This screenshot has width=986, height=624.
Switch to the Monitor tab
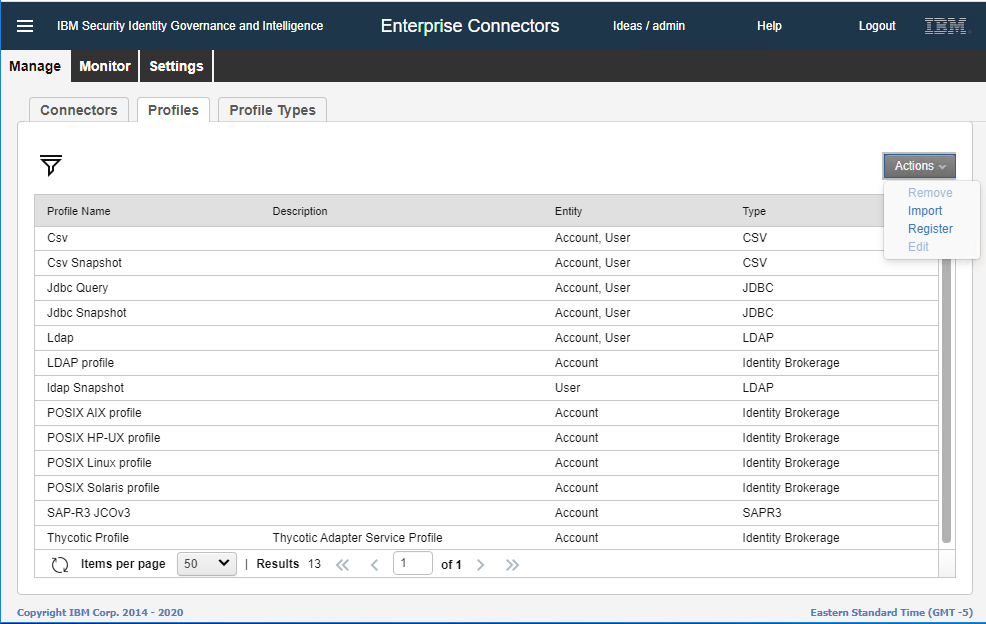point(105,66)
